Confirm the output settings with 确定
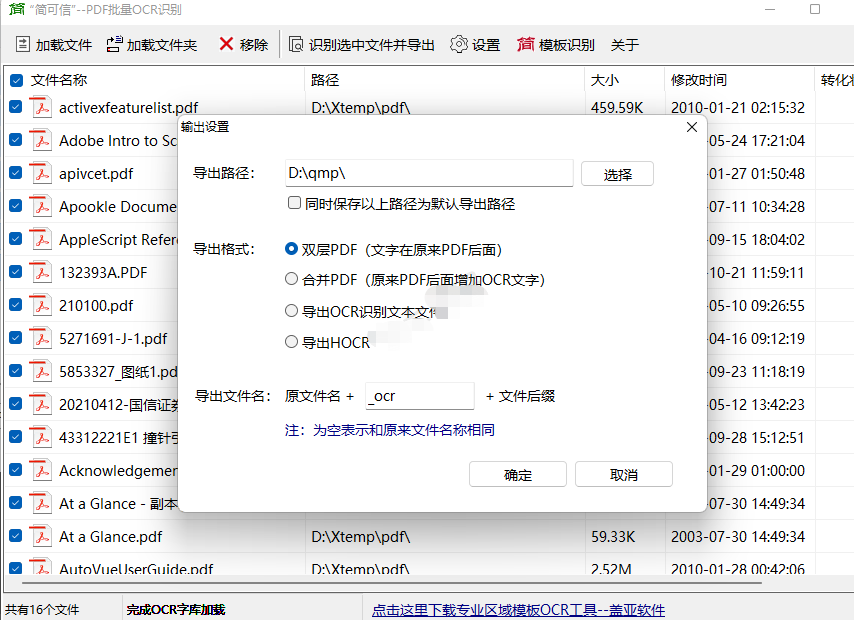Image resolution: width=854 pixels, height=620 pixels. [518, 475]
